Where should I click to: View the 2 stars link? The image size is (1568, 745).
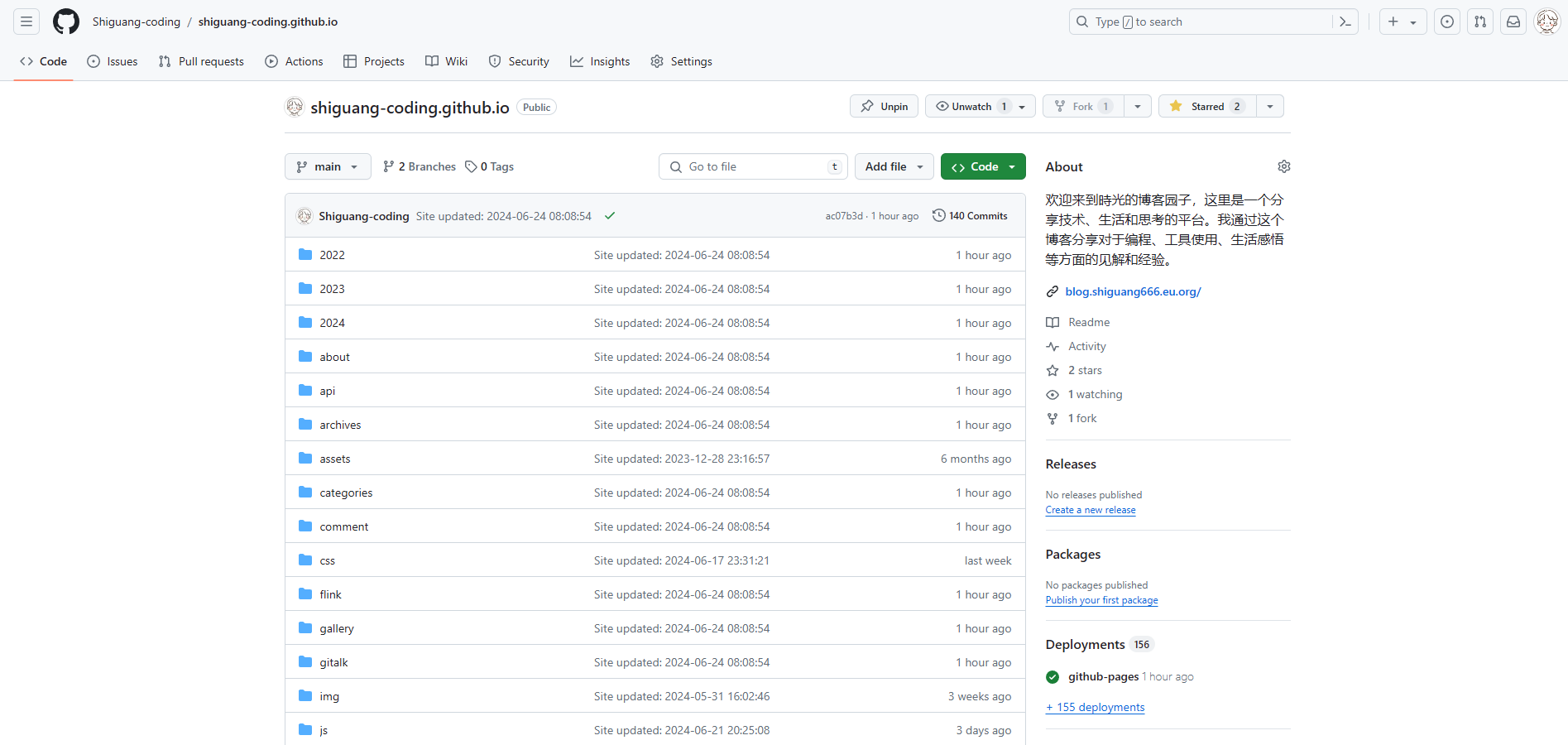[x=1085, y=370]
